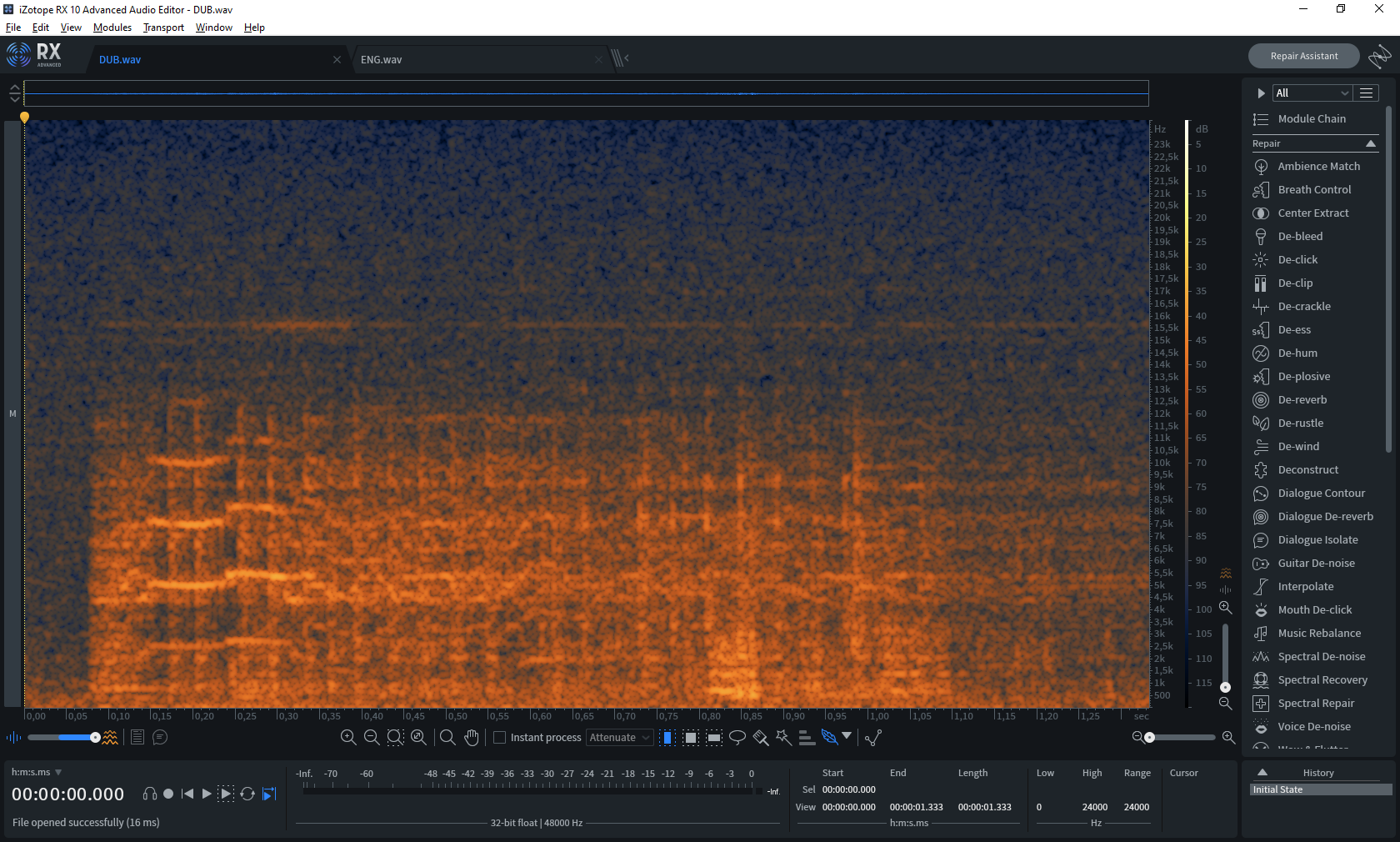Select the Zoom tool magnifier
The width and height of the screenshot is (1400, 842).
447,737
